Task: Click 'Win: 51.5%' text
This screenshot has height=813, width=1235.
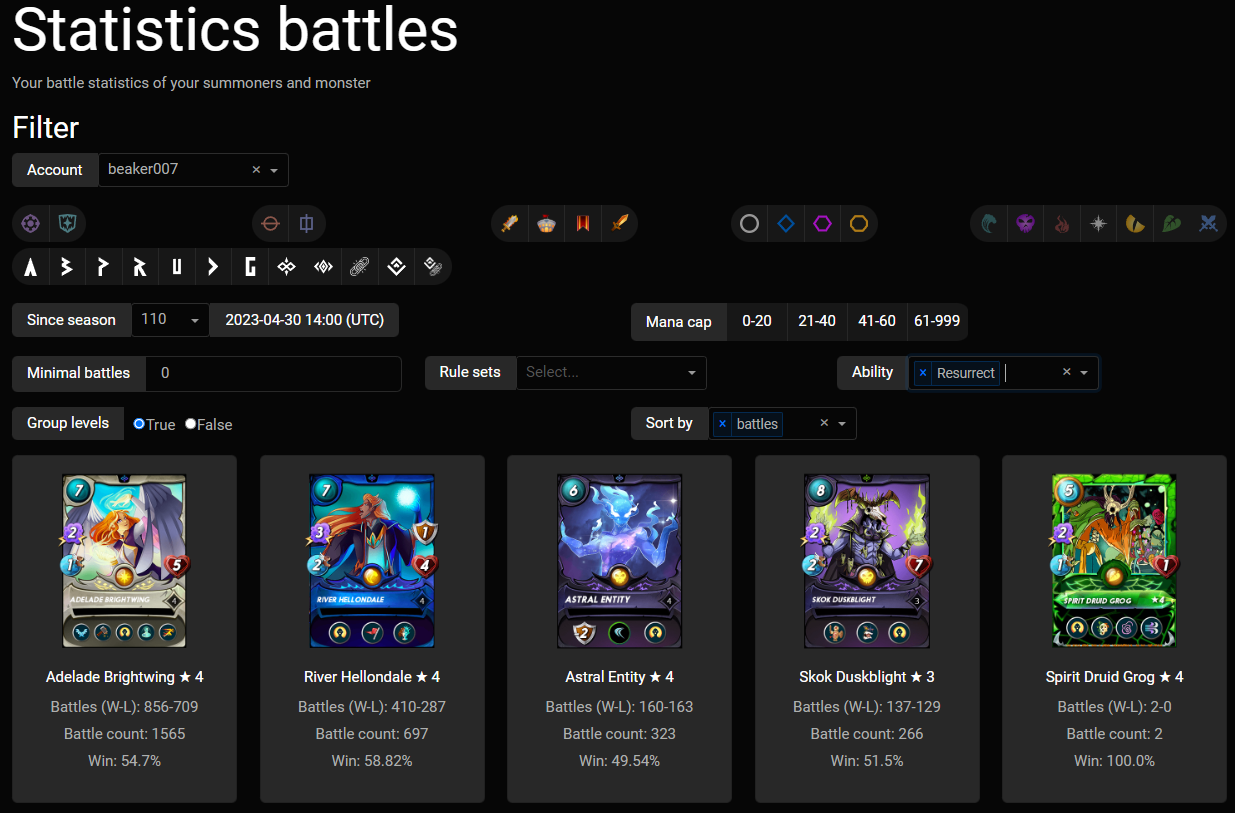Action: [867, 761]
